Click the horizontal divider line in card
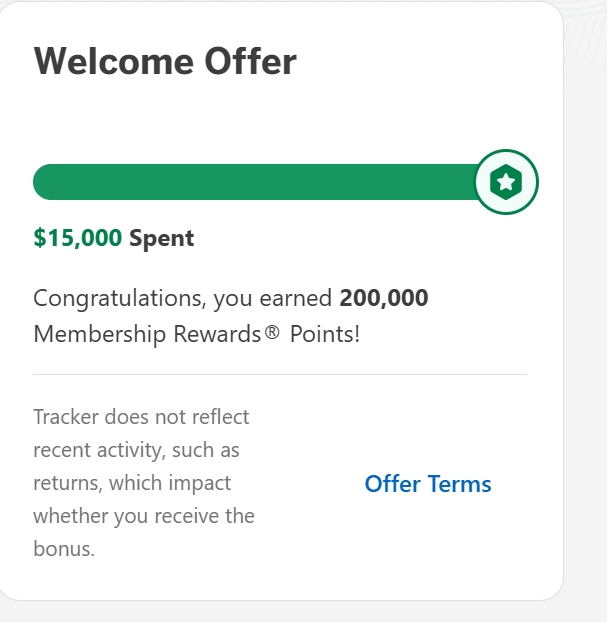 (x=280, y=374)
